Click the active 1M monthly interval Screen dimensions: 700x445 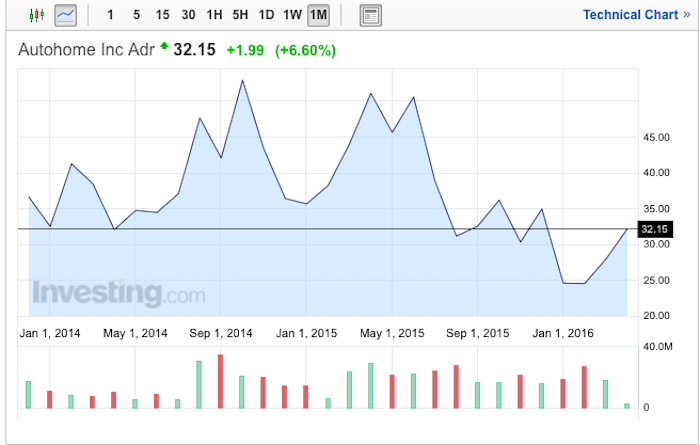point(318,15)
